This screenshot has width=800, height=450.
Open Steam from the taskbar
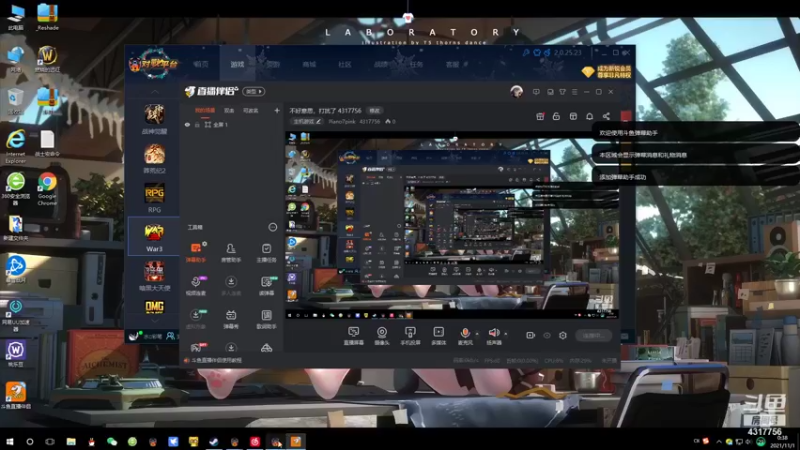click(x=214, y=441)
